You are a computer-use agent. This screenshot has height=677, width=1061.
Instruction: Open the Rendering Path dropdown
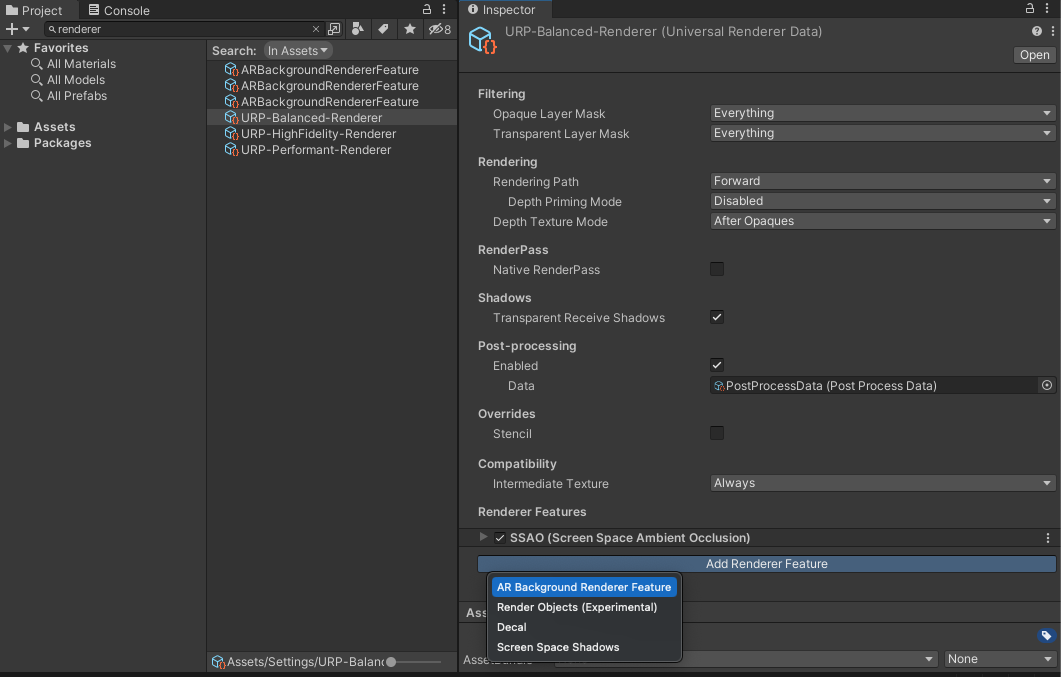coord(881,180)
